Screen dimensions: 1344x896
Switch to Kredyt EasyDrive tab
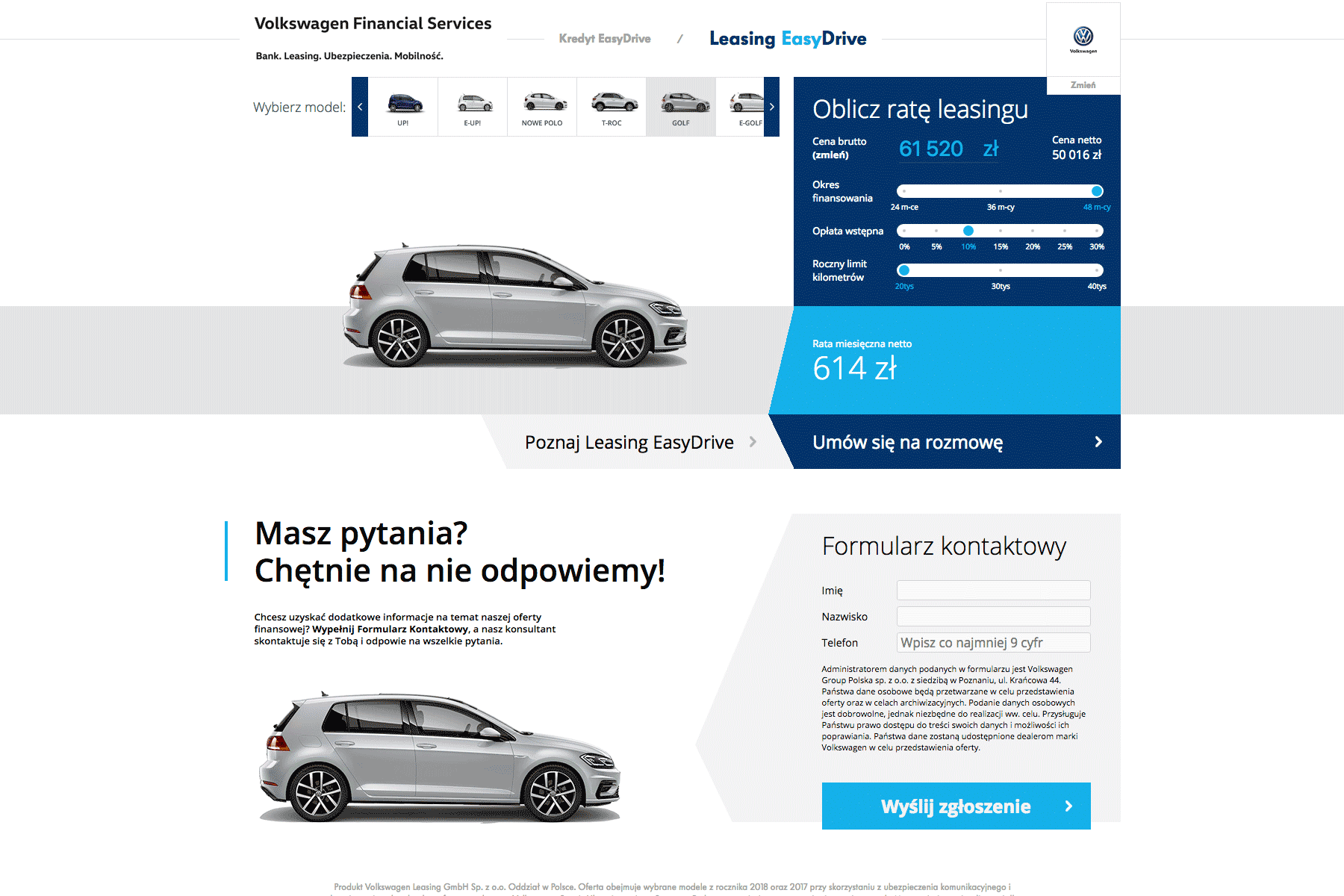coord(605,39)
